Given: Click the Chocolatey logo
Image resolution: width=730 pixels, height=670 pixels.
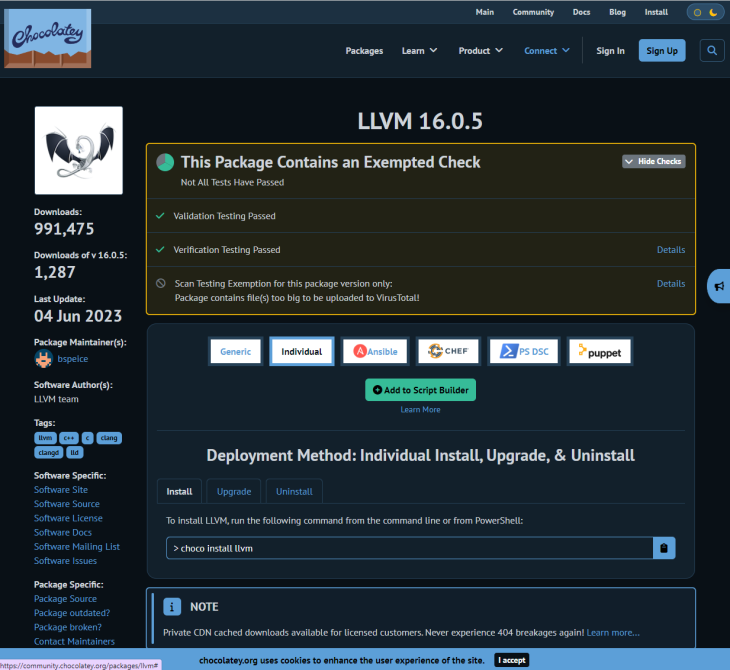Looking at the screenshot, I should [x=47, y=38].
